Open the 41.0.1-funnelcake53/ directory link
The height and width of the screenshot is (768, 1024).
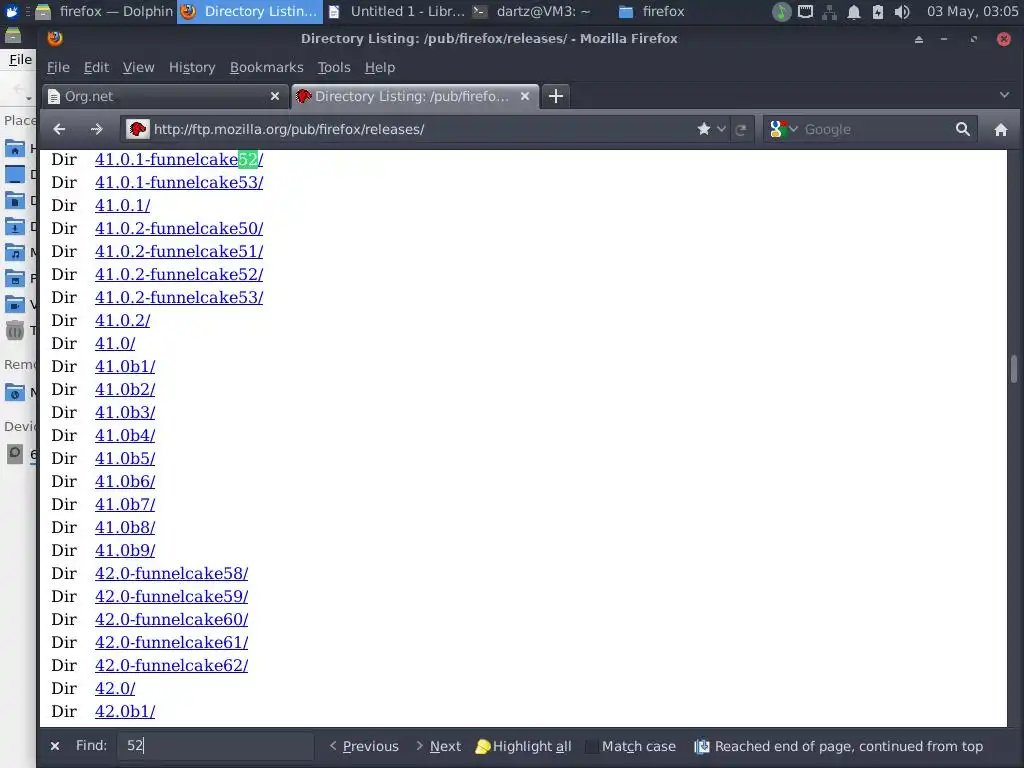click(179, 182)
